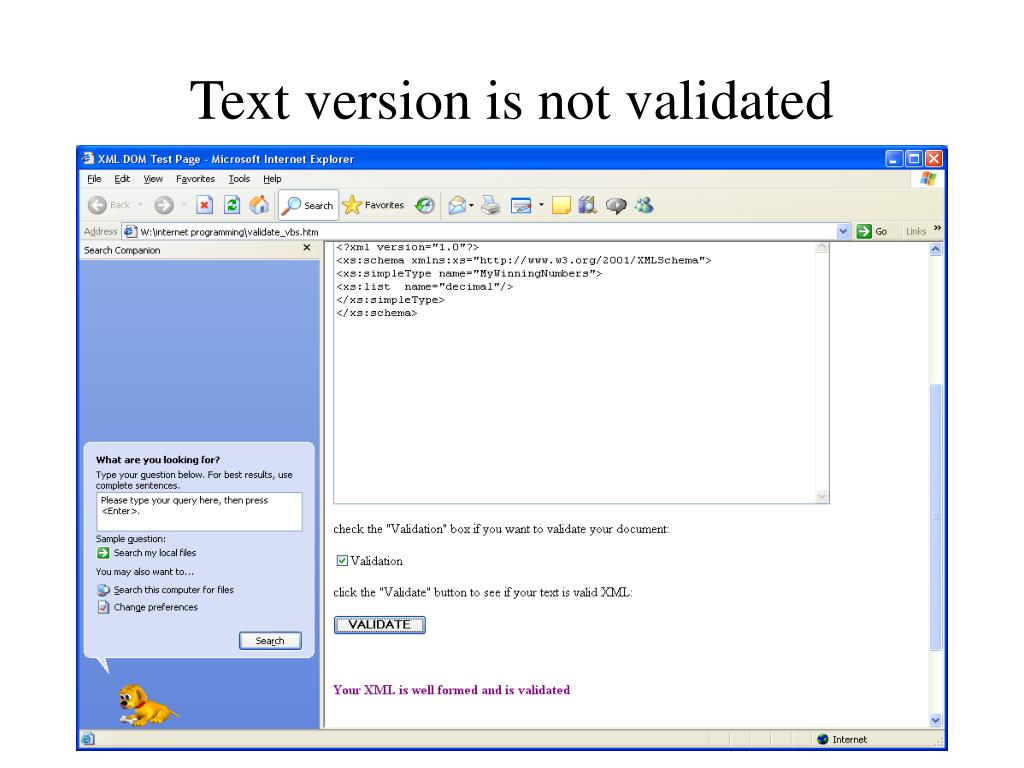Open the address bar dropdown arrow
The image size is (1024, 768).
click(x=843, y=231)
